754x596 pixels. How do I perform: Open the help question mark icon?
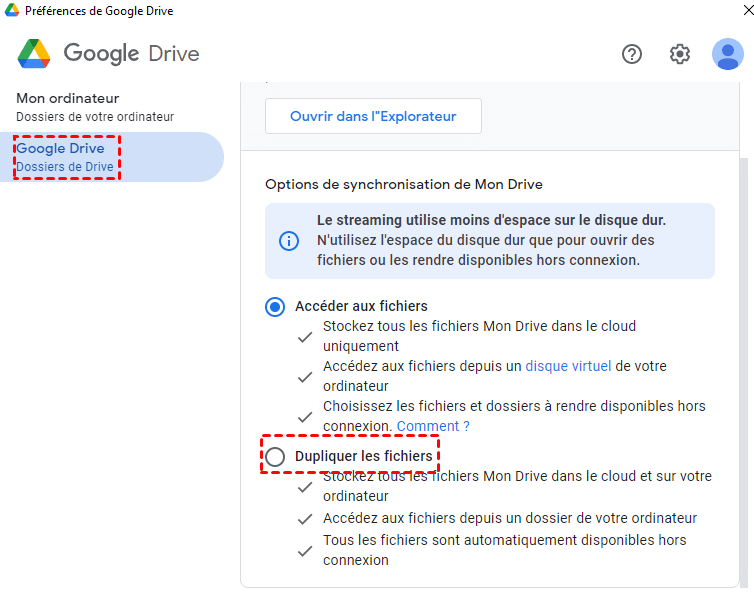(x=631, y=54)
